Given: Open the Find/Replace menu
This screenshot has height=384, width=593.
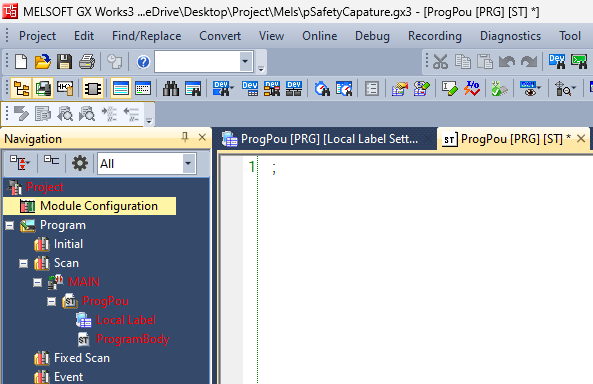Looking at the screenshot, I should point(146,36).
